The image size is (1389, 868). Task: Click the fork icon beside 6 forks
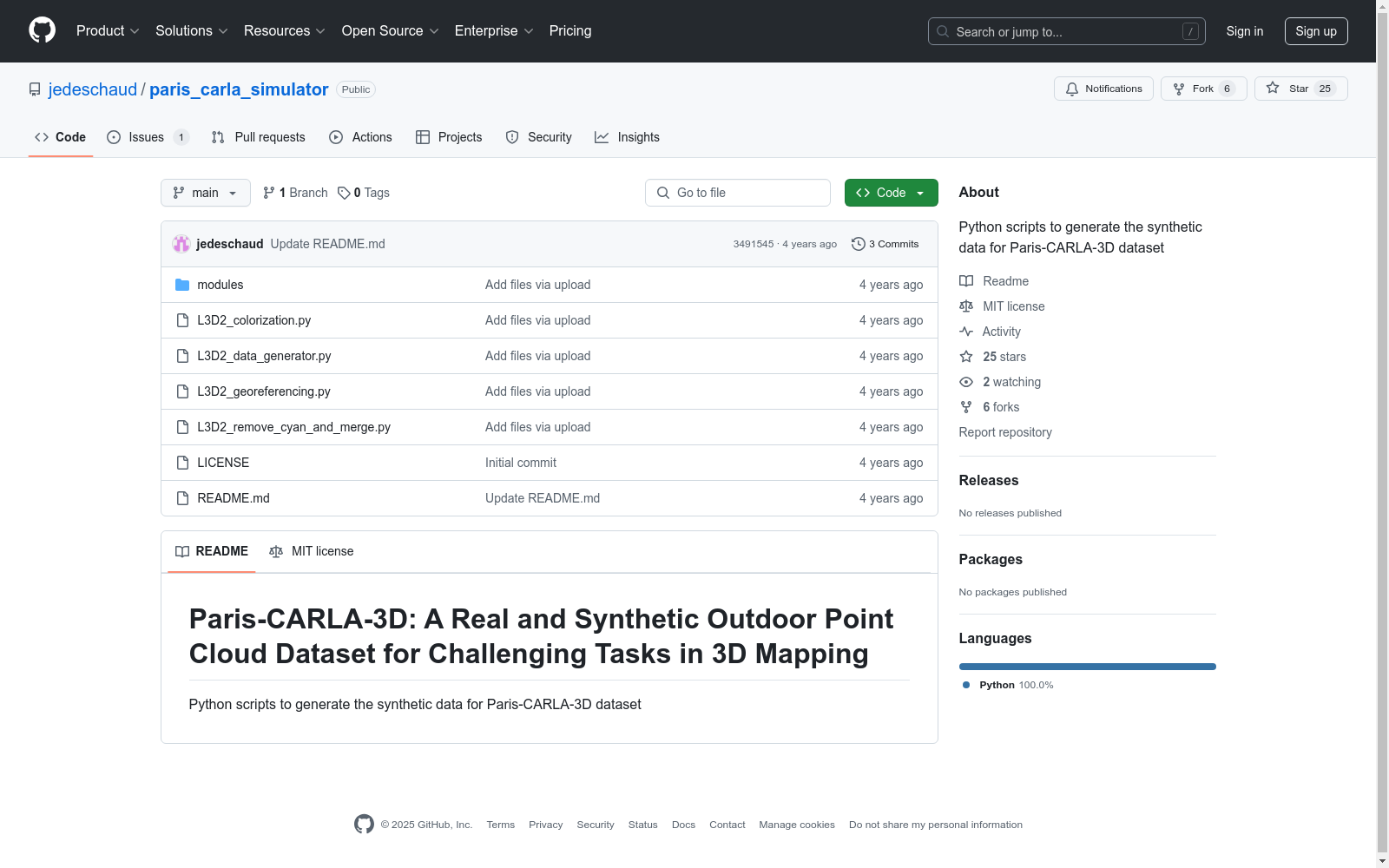coord(966,407)
